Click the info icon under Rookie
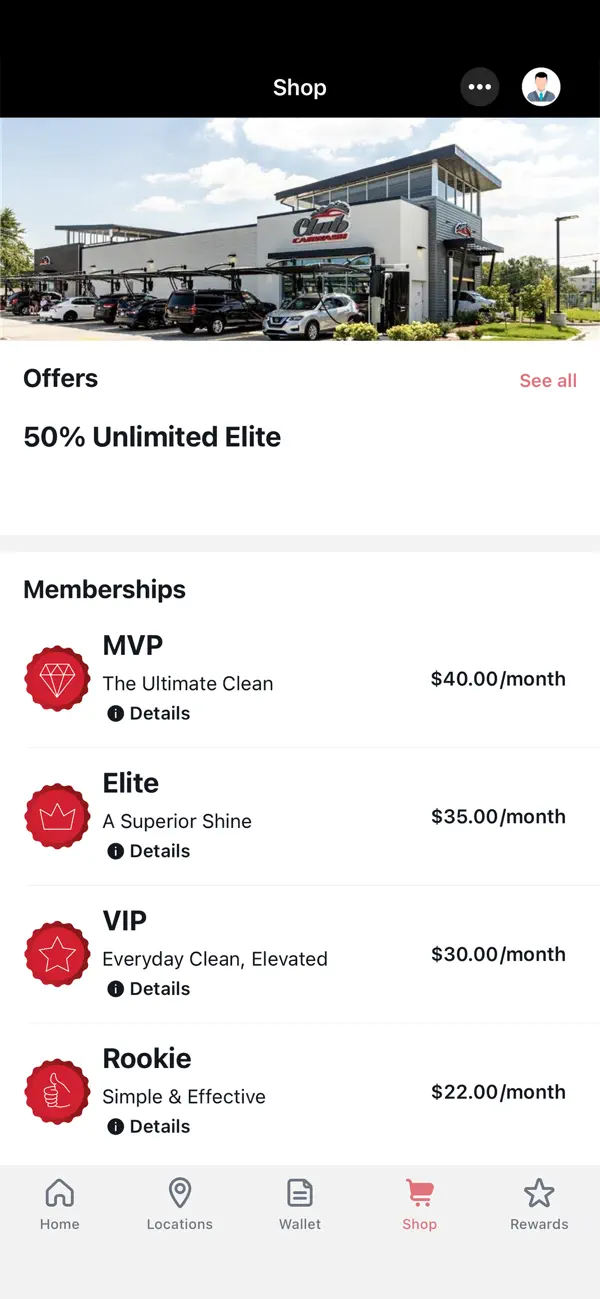This screenshot has height=1299, width=600. coord(115,1126)
